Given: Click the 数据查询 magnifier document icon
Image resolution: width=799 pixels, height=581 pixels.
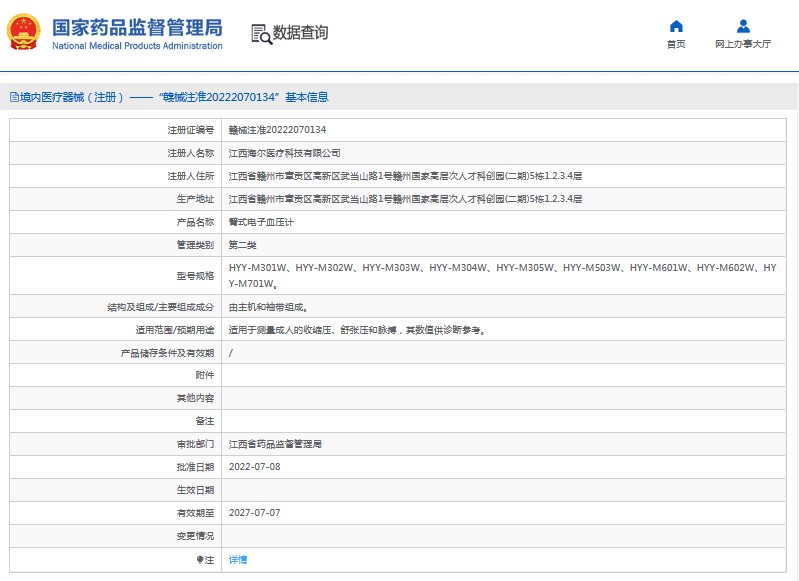Looking at the screenshot, I should point(261,33).
